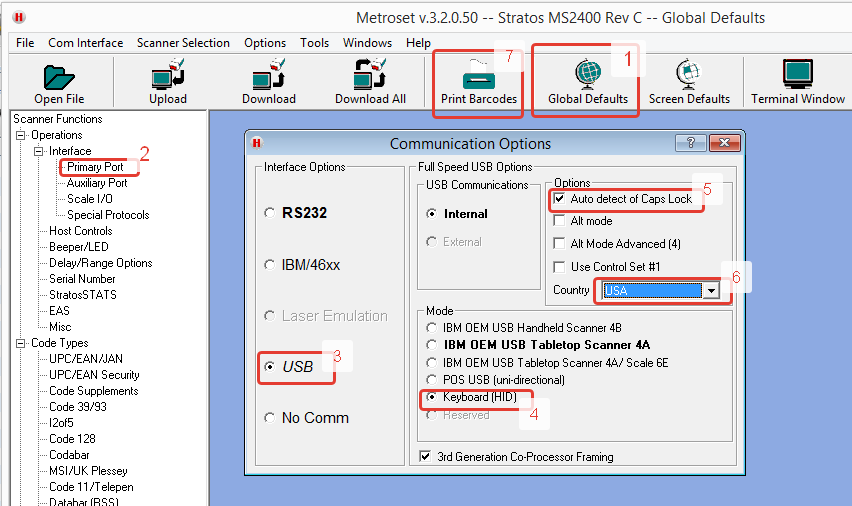Select the USB interface radio button
852x506 pixels.
pyautogui.click(x=270, y=367)
